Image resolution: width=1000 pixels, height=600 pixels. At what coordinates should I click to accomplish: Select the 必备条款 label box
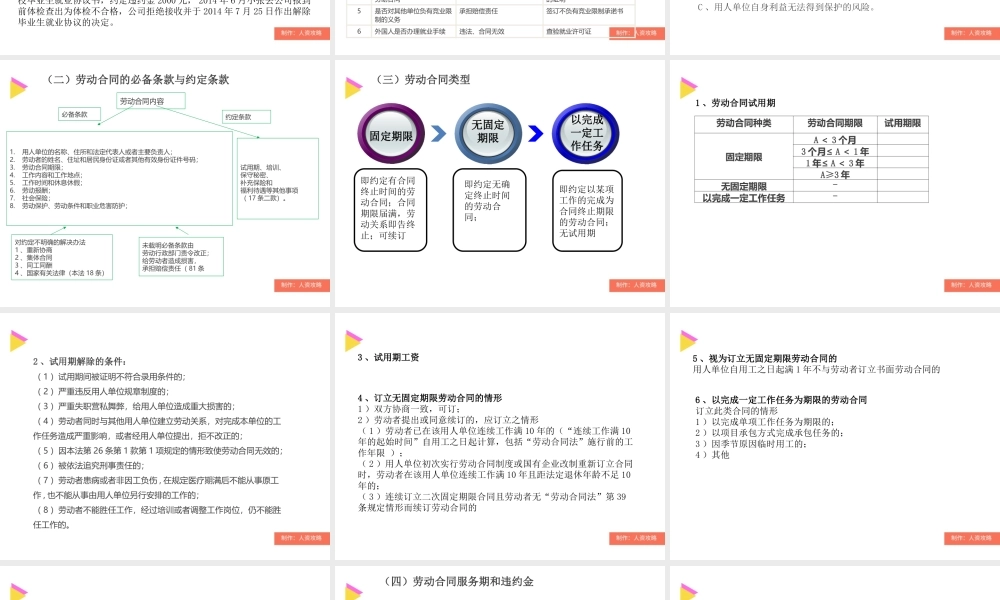(79, 114)
